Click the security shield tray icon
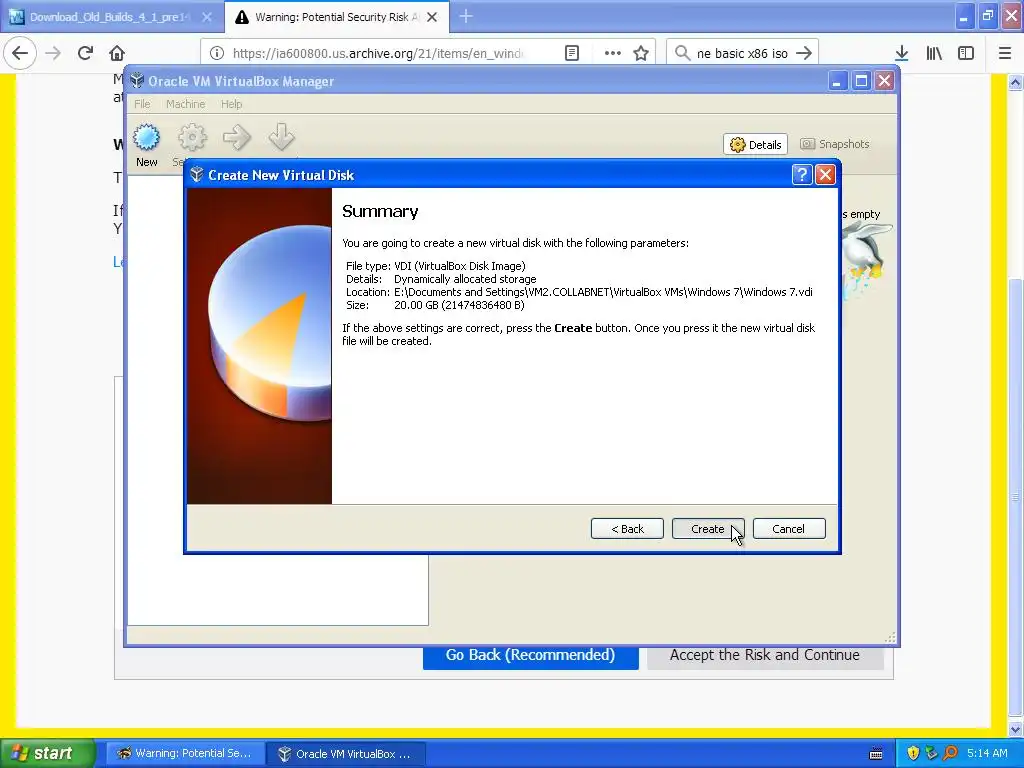 click(x=913, y=754)
